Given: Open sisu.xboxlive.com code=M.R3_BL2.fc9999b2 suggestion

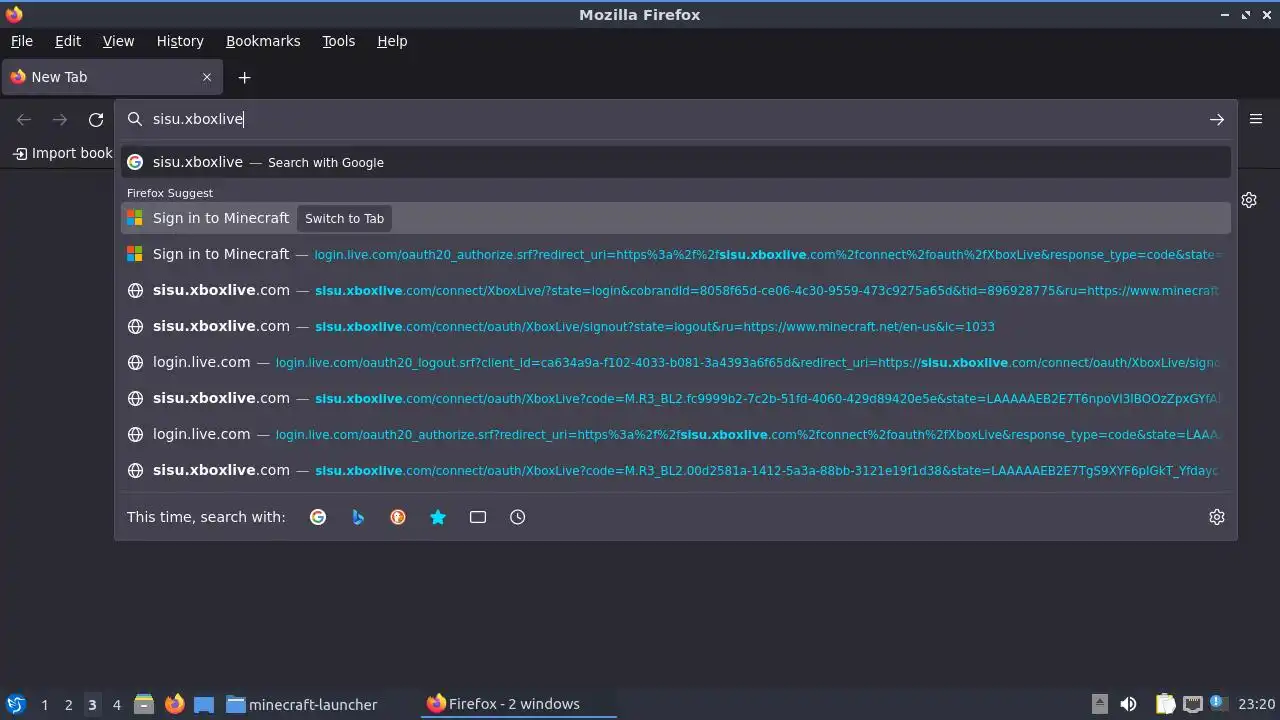Looking at the screenshot, I should [676, 398].
